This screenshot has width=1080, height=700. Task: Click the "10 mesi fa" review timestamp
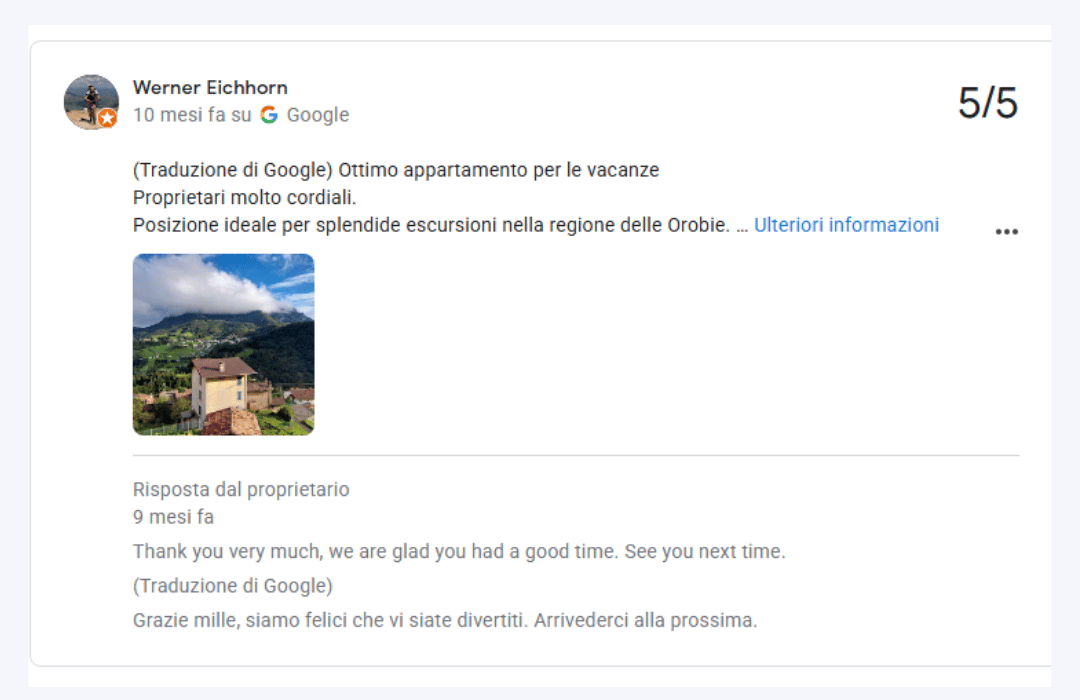(179, 115)
